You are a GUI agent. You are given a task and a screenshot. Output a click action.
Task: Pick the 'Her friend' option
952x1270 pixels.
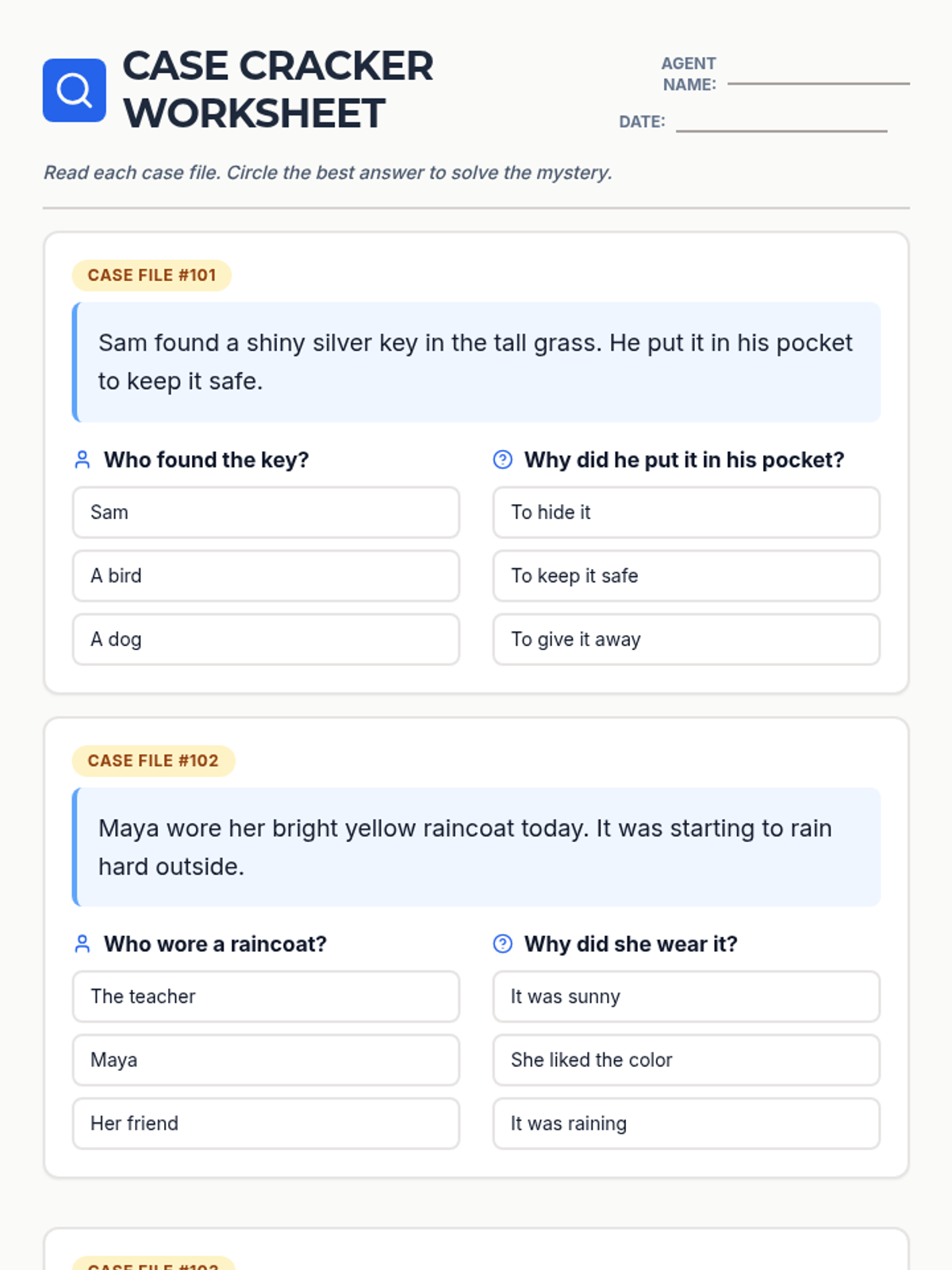click(266, 1123)
